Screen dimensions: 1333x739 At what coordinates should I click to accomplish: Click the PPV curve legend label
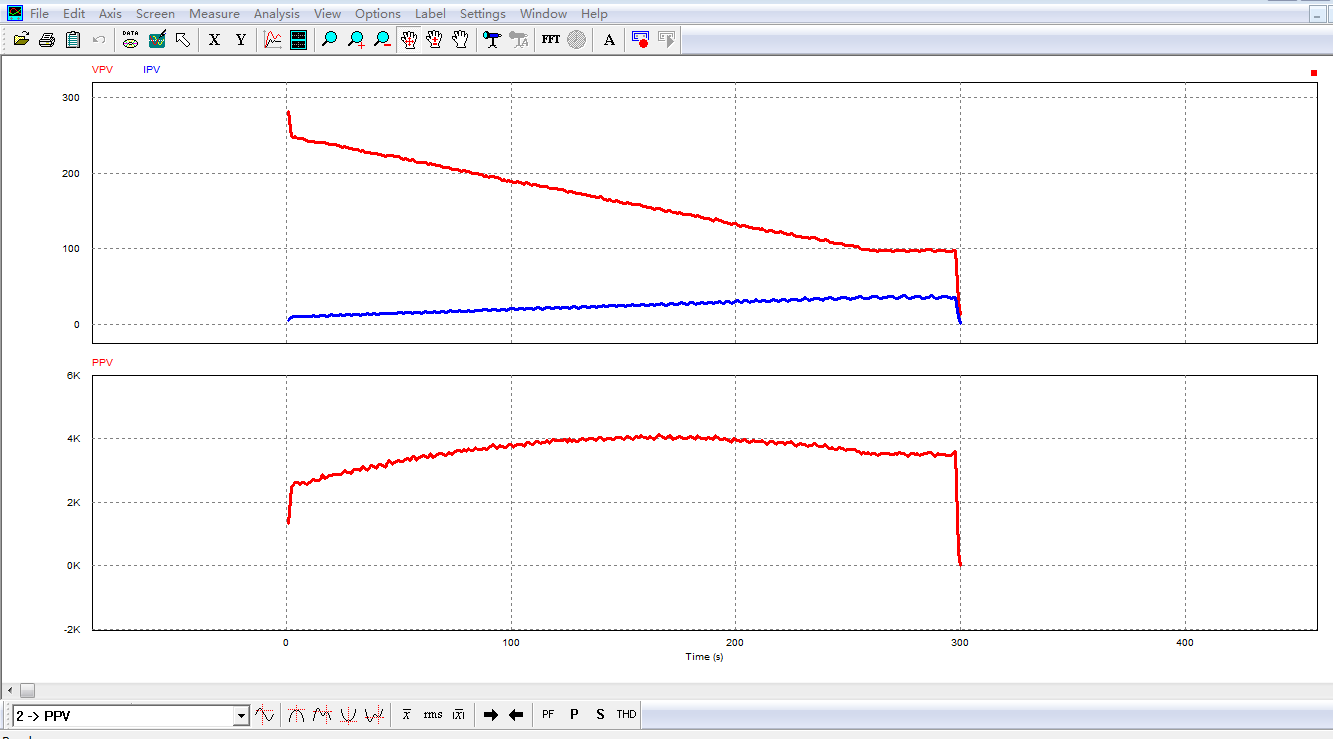point(102,362)
